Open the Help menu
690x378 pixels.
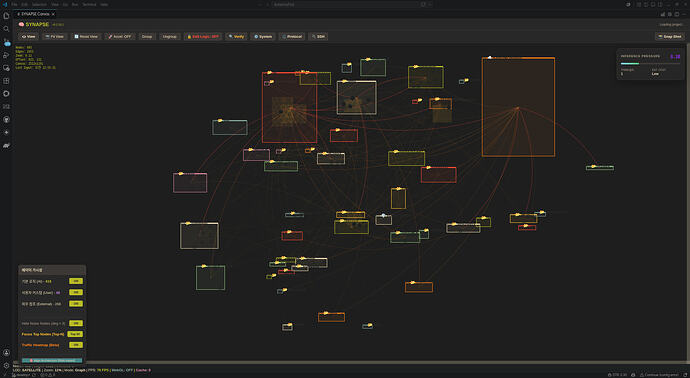(104, 4)
